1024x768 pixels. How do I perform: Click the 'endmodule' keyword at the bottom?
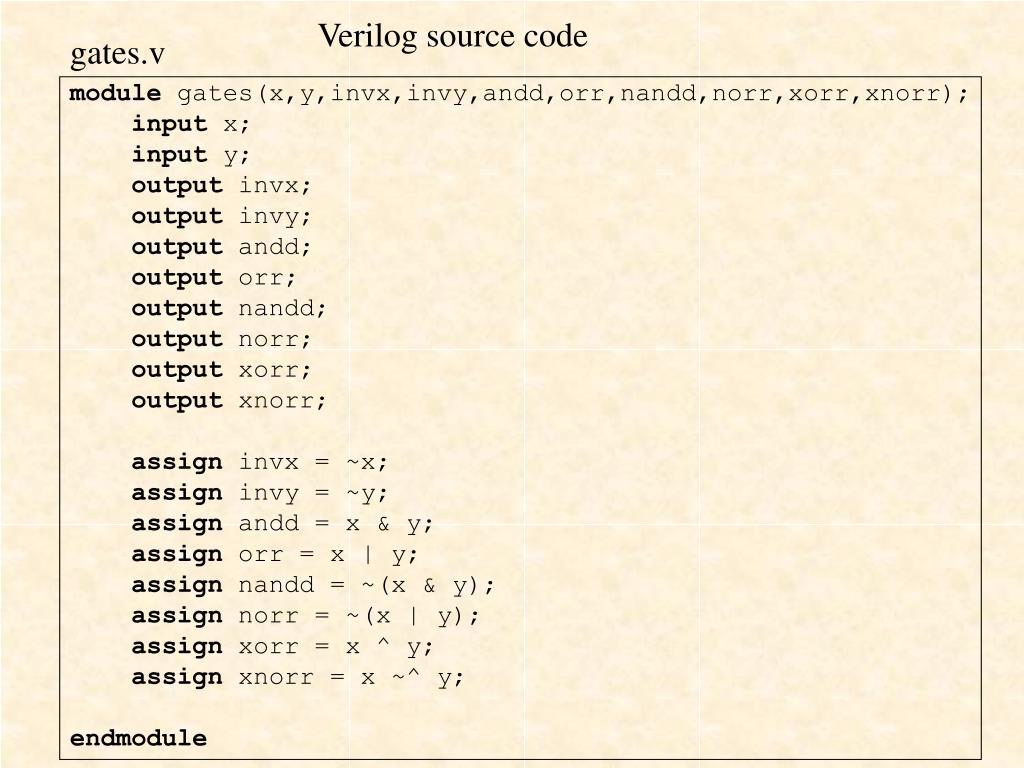[138, 739]
